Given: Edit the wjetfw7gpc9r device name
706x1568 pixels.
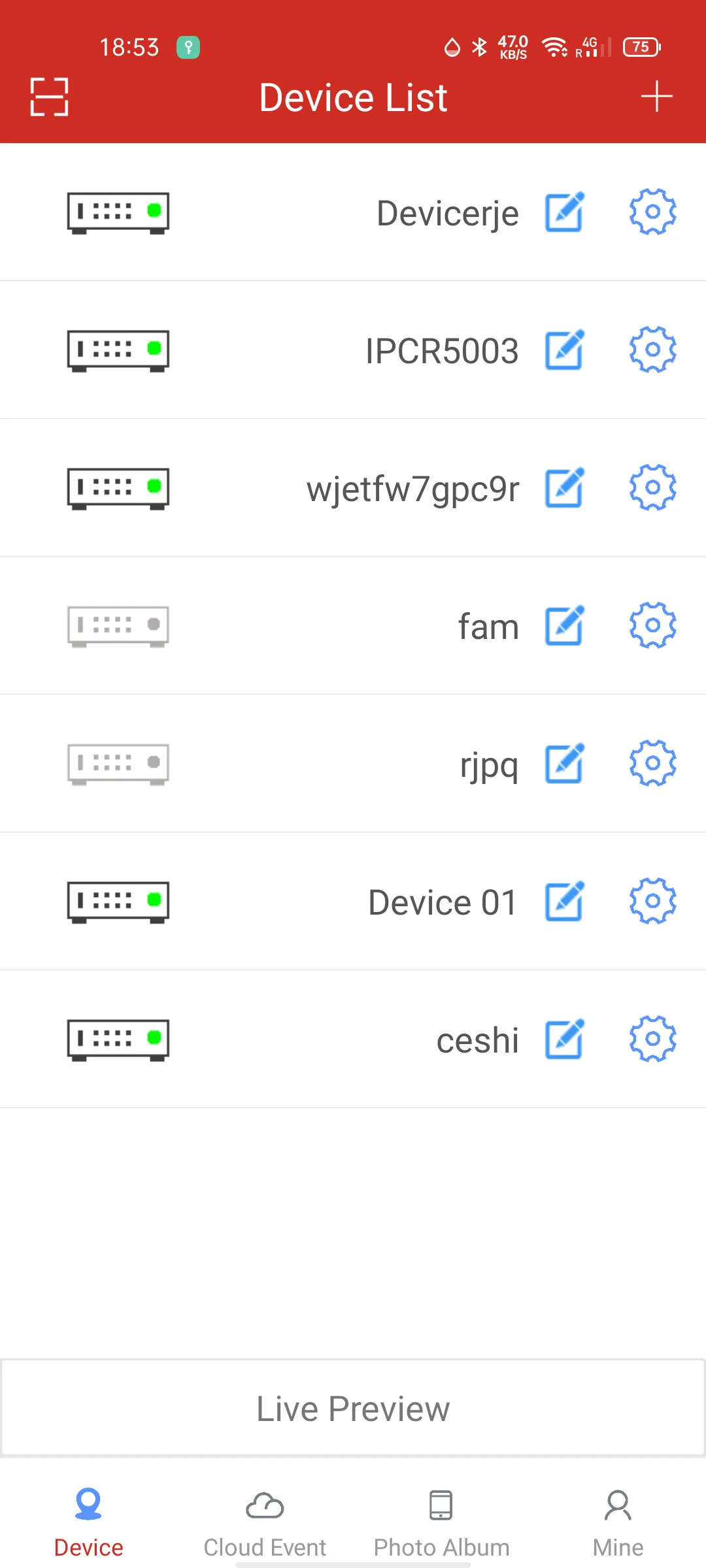Looking at the screenshot, I should pyautogui.click(x=564, y=488).
